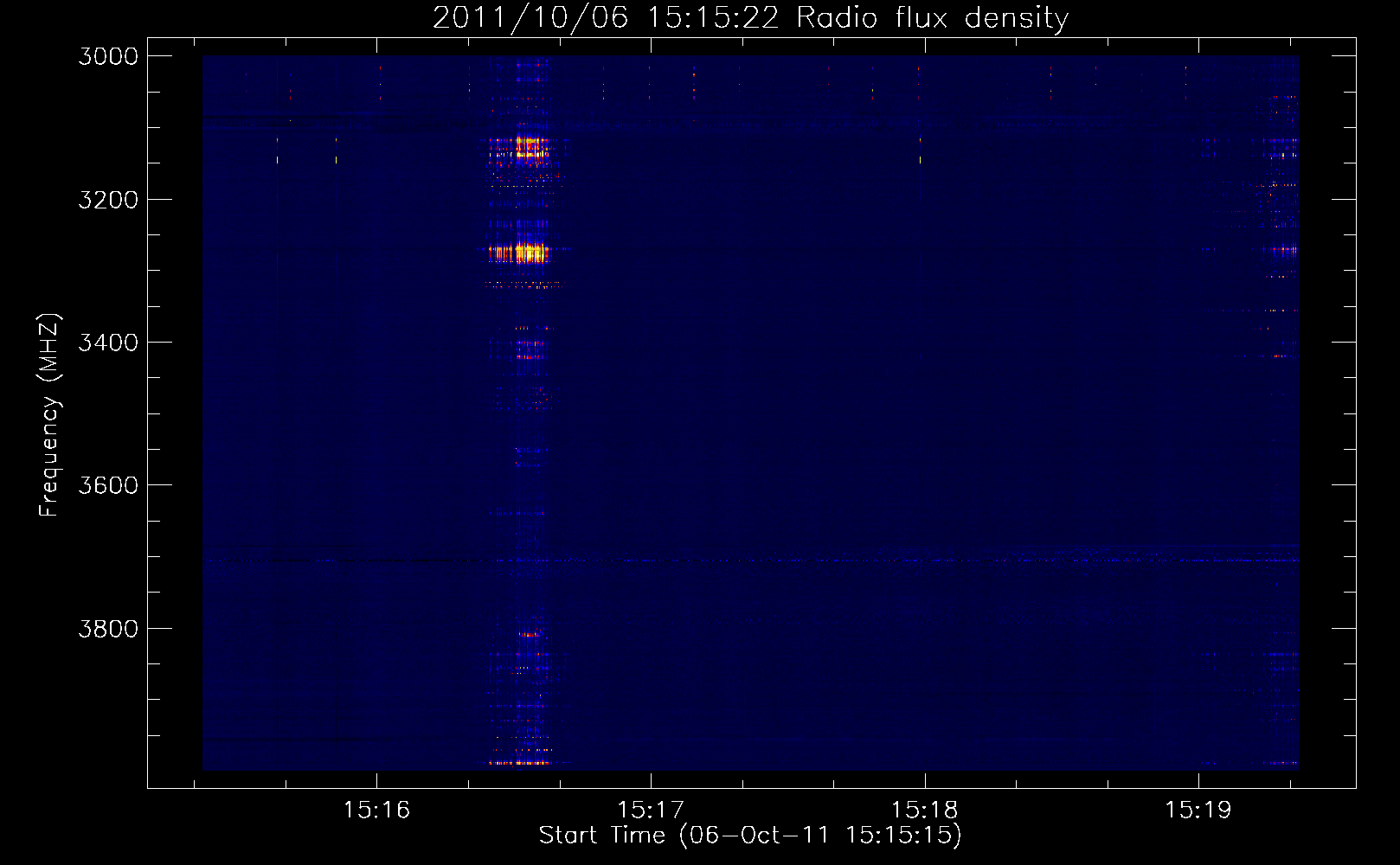The height and width of the screenshot is (865, 1400).
Task: Click the 15:17 time tick label
Action: (x=651, y=811)
